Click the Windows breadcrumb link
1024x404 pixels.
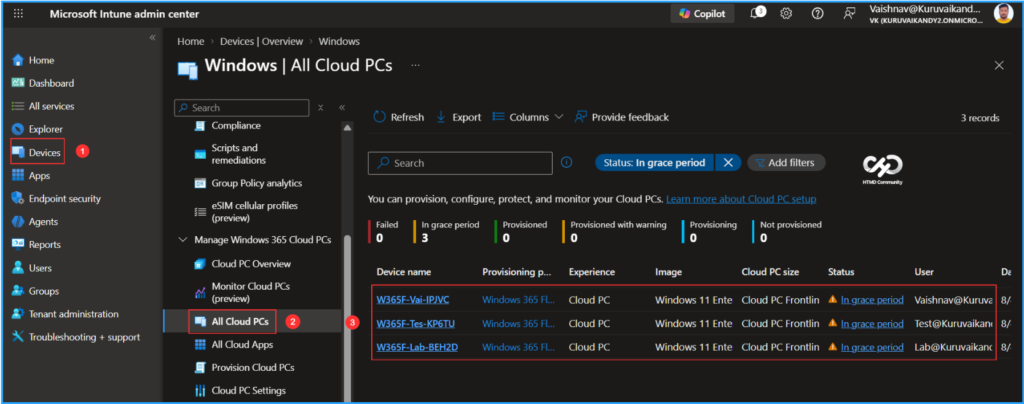coord(339,41)
